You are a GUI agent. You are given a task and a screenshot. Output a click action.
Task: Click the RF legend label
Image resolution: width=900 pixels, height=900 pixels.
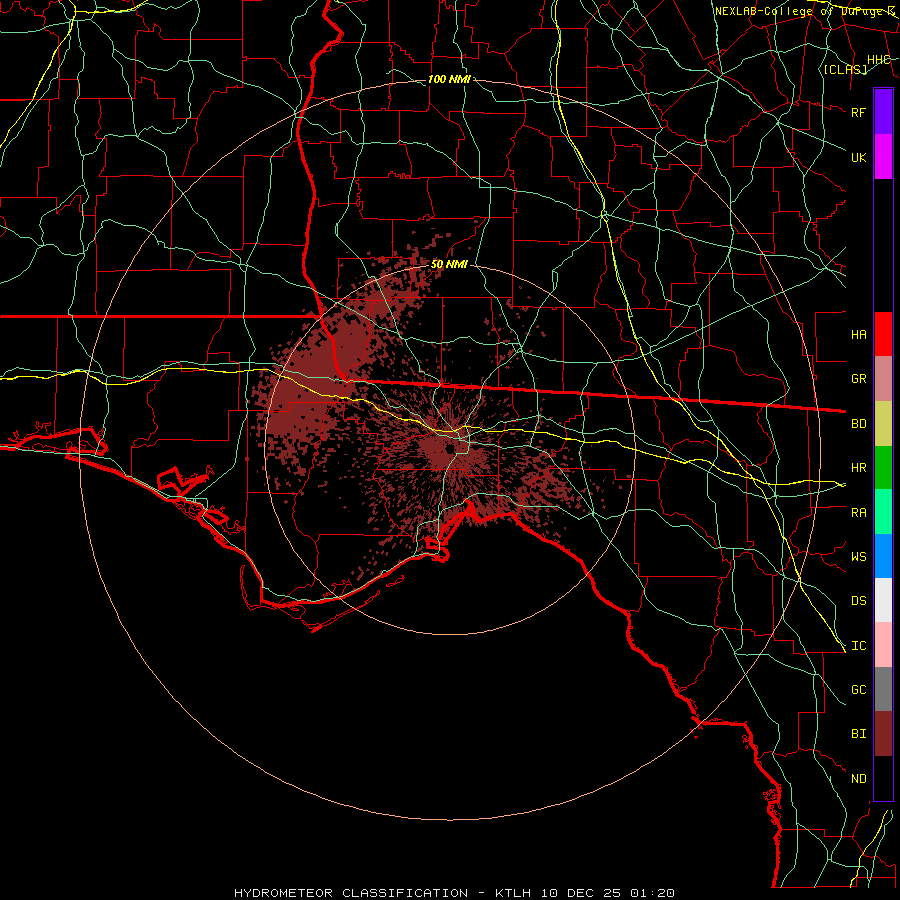pos(858,112)
